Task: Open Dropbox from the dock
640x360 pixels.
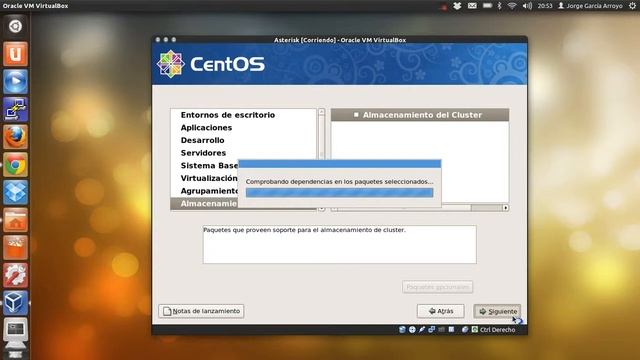Action: 16,192
